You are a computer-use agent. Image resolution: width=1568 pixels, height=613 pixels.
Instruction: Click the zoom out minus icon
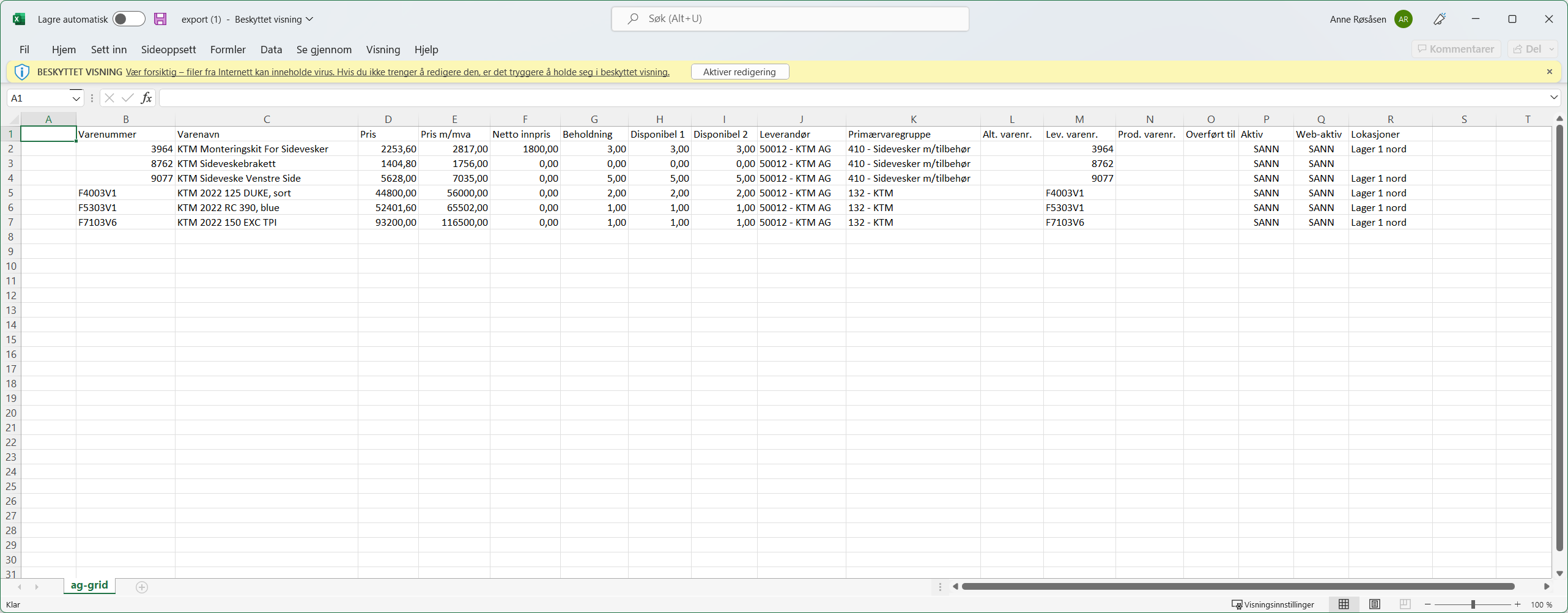[x=1428, y=604]
